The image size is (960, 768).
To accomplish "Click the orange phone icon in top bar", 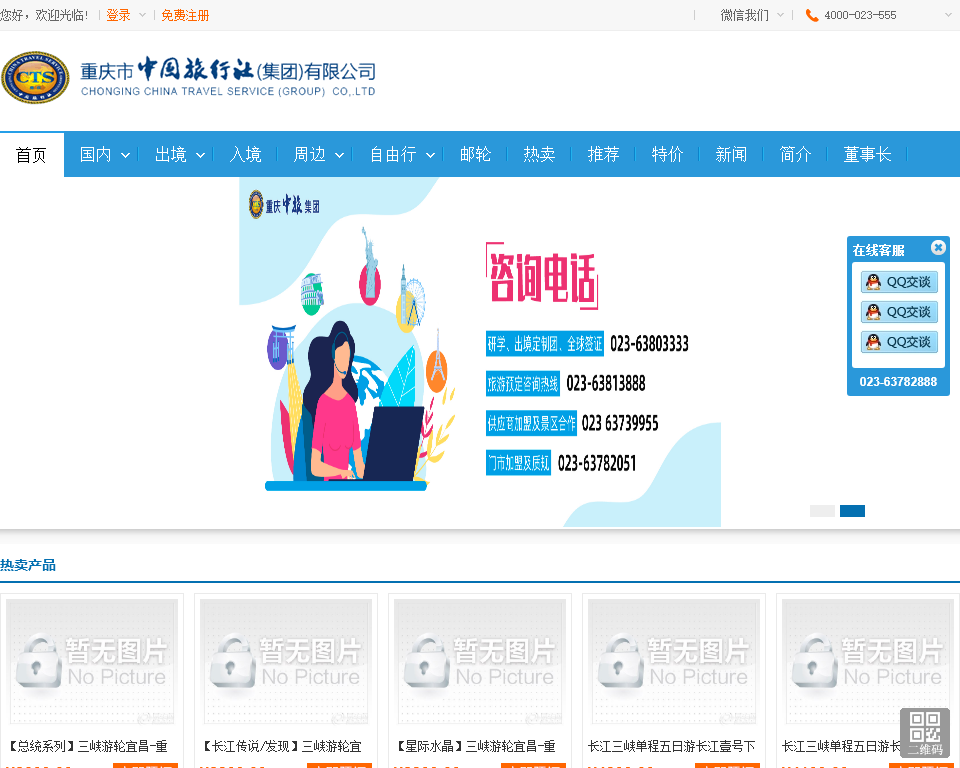I will [812, 15].
